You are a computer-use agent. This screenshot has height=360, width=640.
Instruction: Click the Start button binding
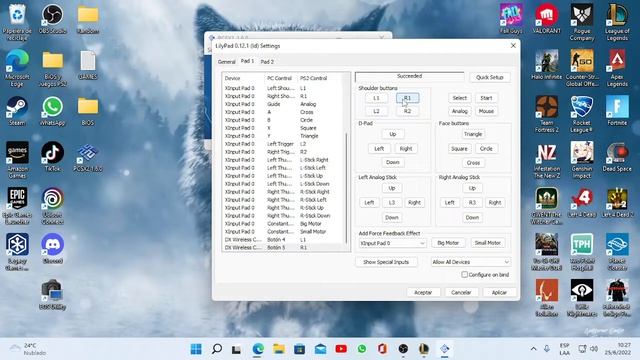(486, 98)
